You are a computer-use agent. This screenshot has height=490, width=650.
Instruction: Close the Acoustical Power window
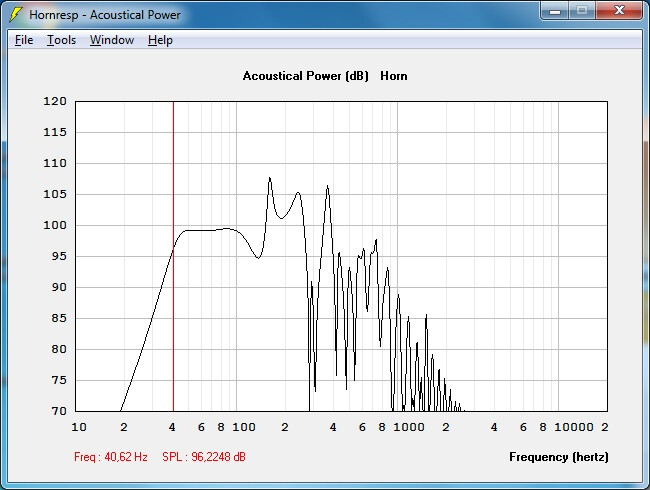[x=619, y=11]
